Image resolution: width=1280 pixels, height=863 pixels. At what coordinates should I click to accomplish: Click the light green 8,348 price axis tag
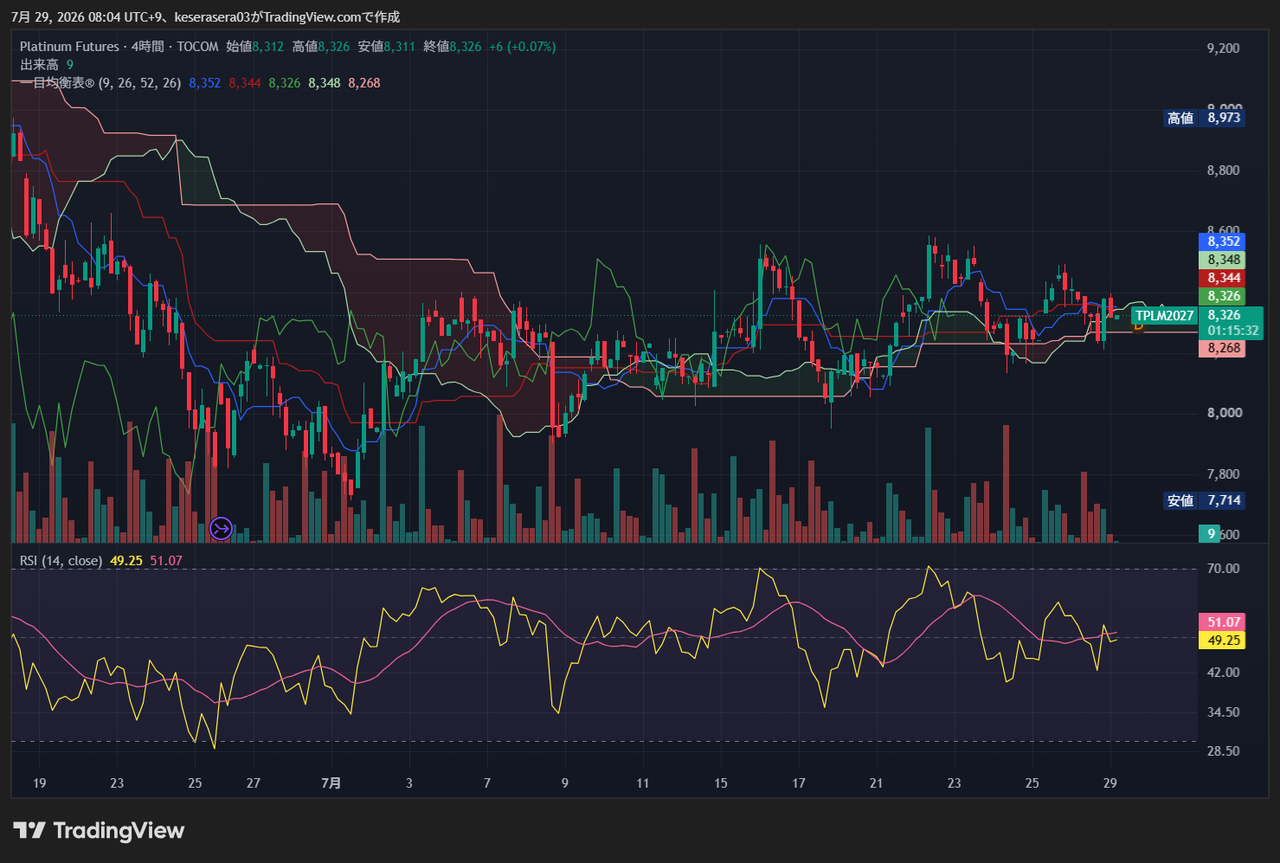[x=1223, y=259]
